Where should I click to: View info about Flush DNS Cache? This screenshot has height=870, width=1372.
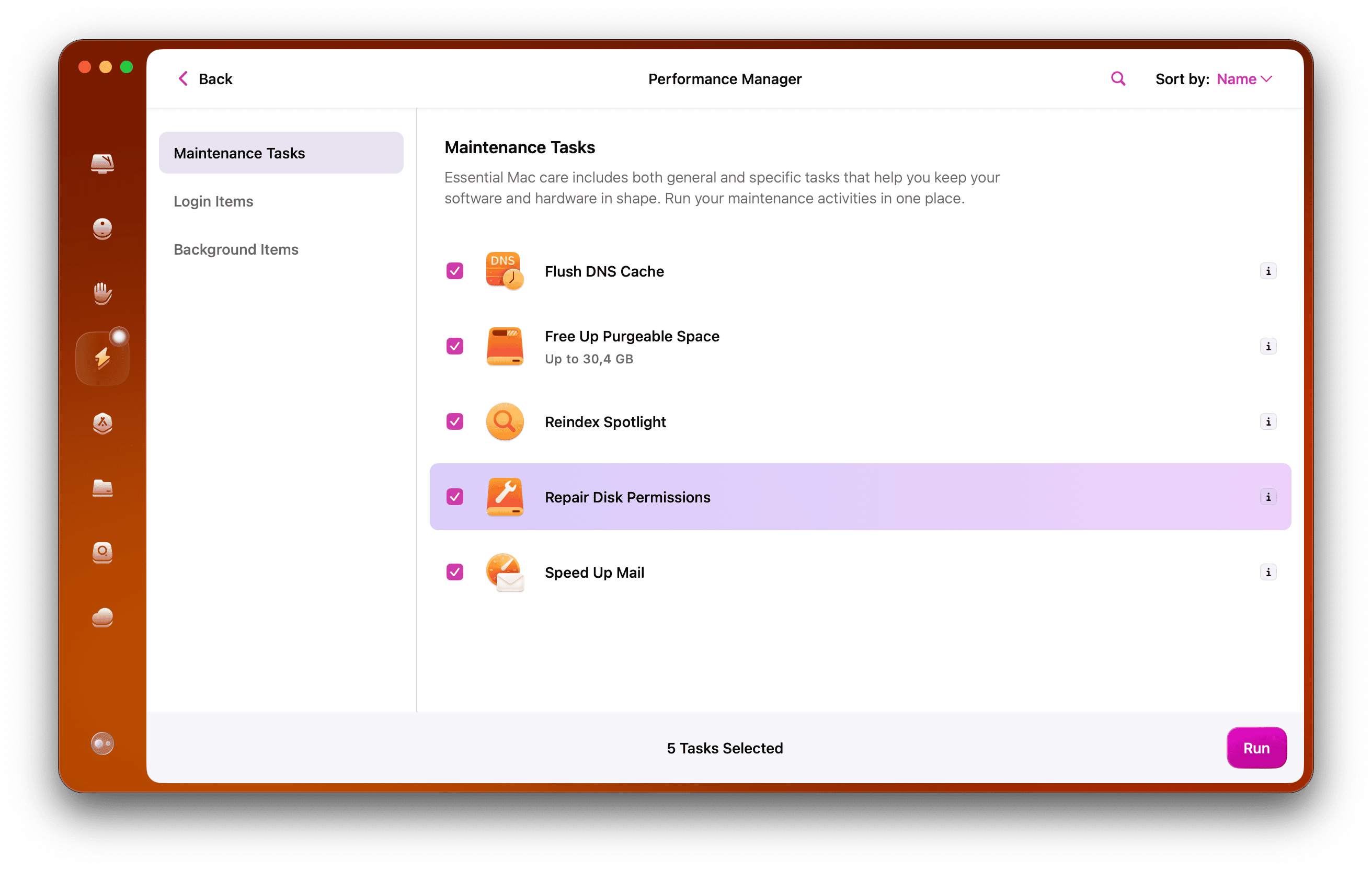click(1268, 271)
